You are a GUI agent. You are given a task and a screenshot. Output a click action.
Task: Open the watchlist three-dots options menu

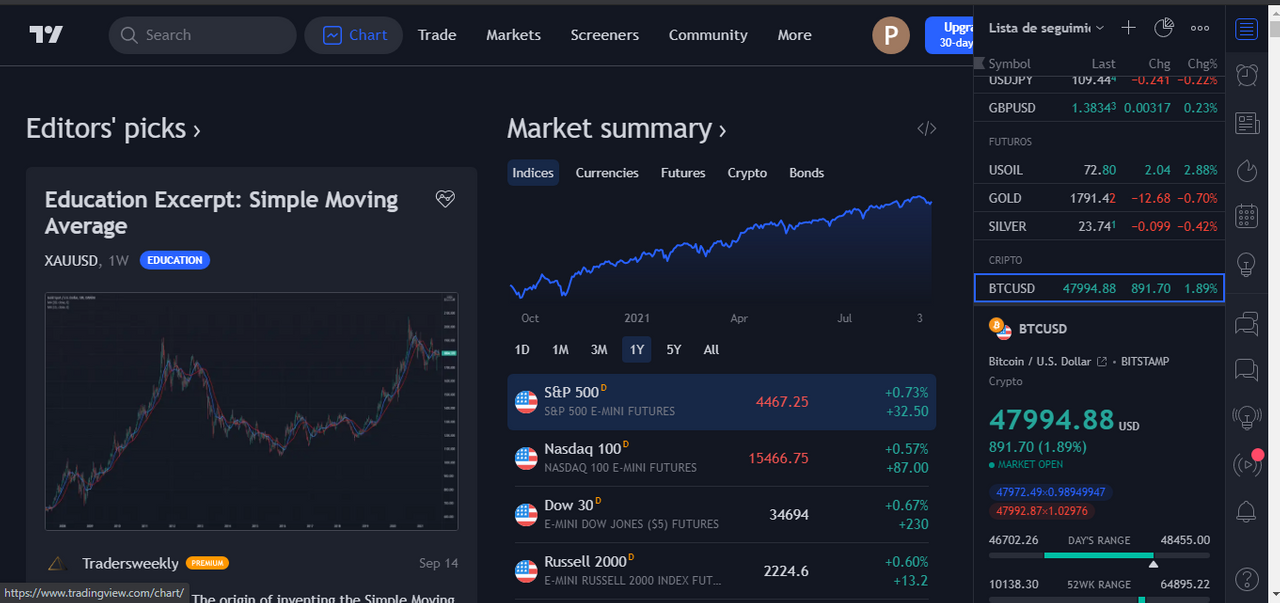[1200, 28]
